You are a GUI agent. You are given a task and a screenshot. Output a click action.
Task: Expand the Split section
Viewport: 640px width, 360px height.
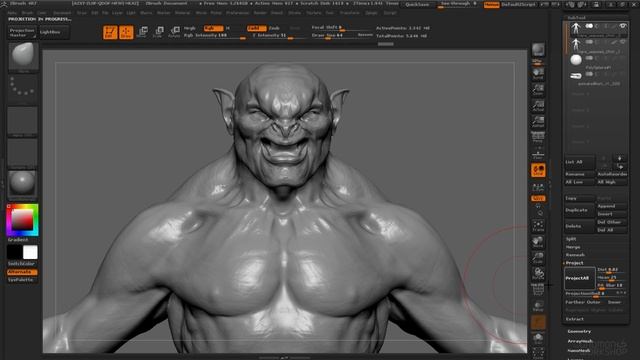tap(571, 239)
